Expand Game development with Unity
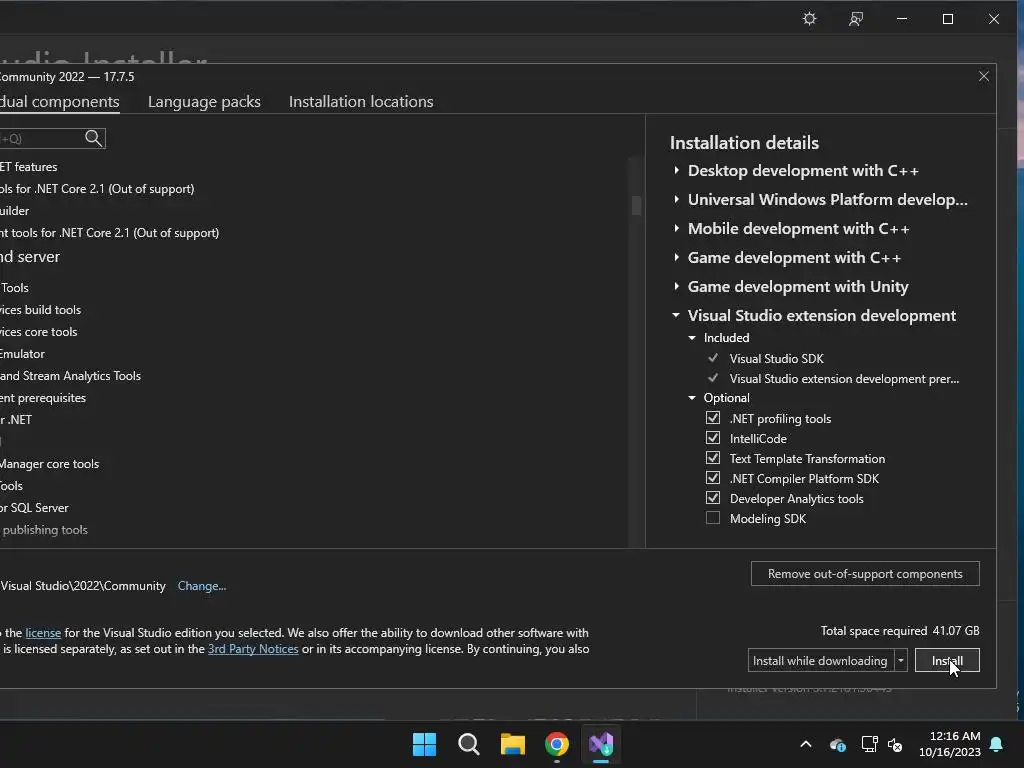This screenshot has width=1024, height=768. point(677,286)
